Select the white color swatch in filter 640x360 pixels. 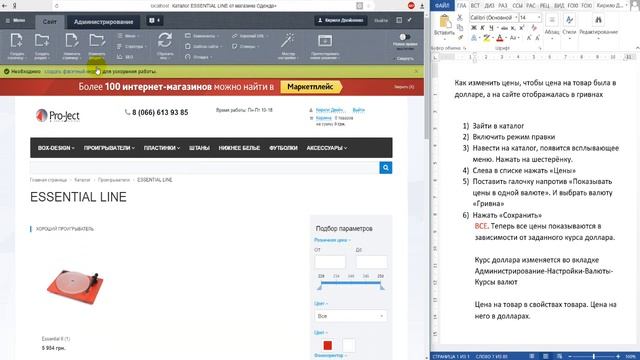(x=349, y=346)
